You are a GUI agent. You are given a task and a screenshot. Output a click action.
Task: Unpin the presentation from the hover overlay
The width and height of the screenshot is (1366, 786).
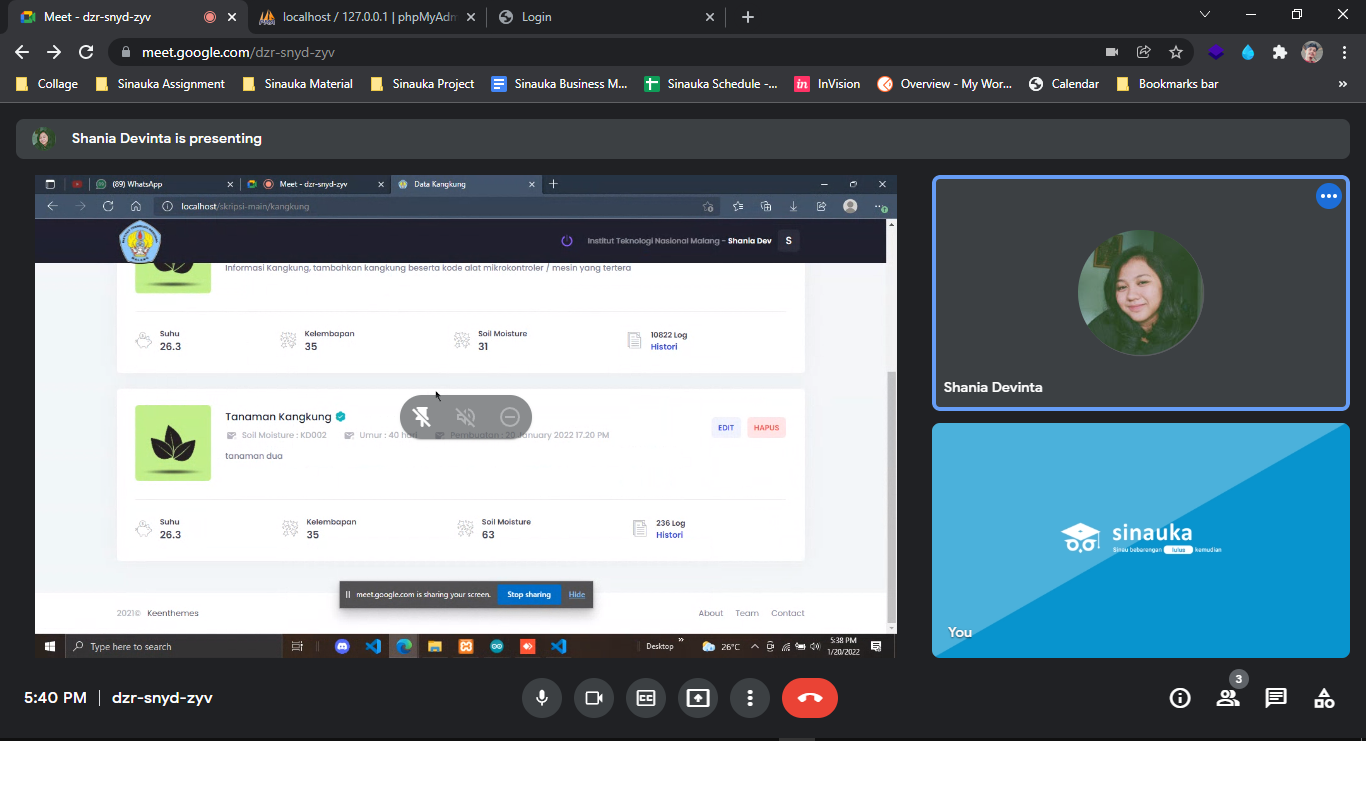point(422,417)
